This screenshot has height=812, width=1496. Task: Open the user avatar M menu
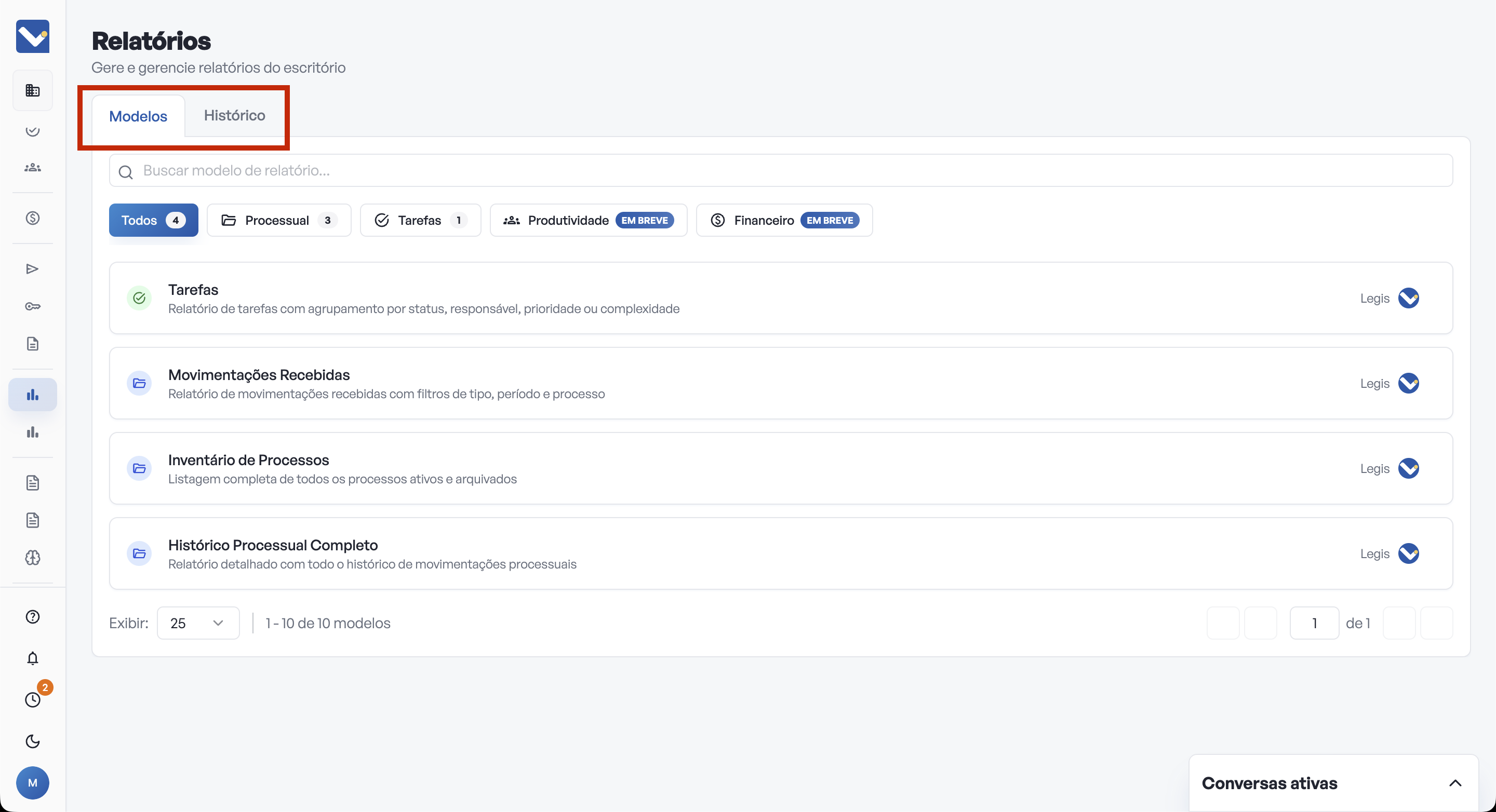click(x=33, y=783)
